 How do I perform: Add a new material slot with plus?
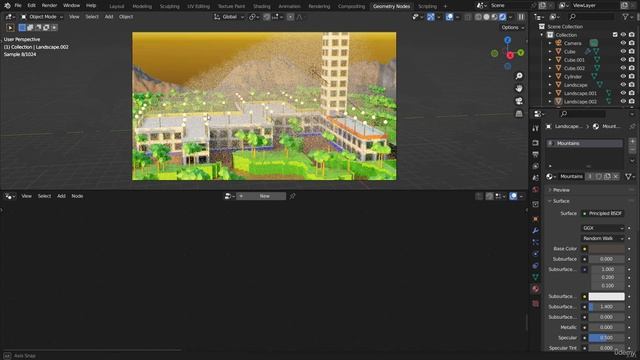(632, 142)
